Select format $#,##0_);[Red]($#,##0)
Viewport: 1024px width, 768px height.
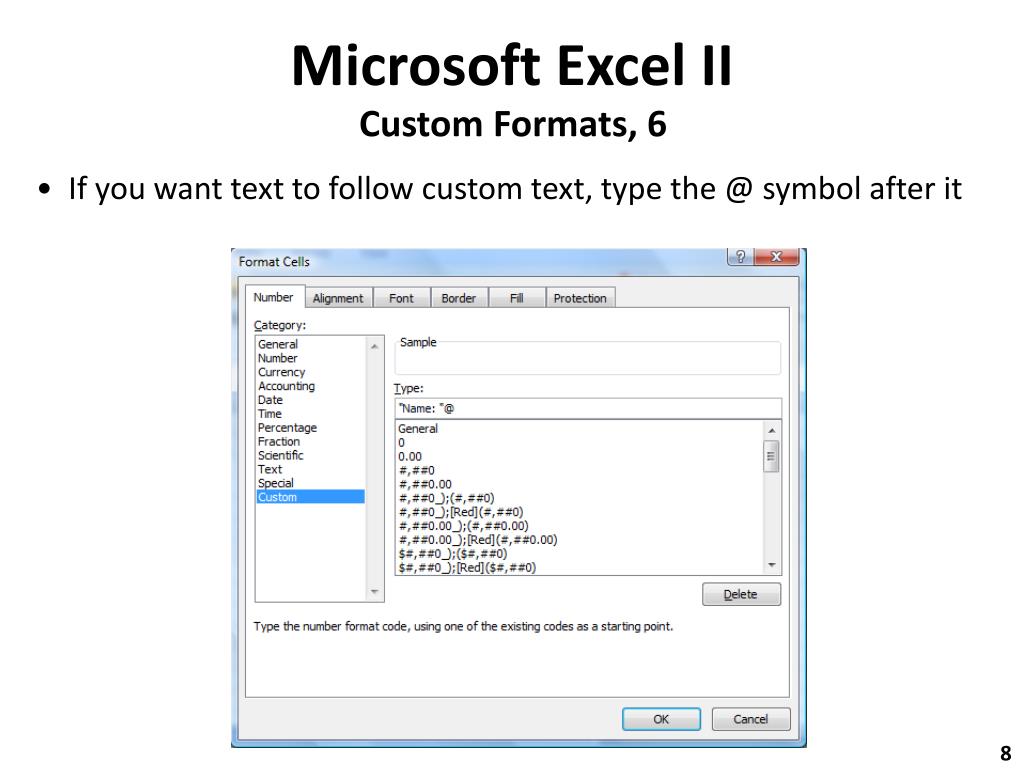pyautogui.click(x=467, y=568)
